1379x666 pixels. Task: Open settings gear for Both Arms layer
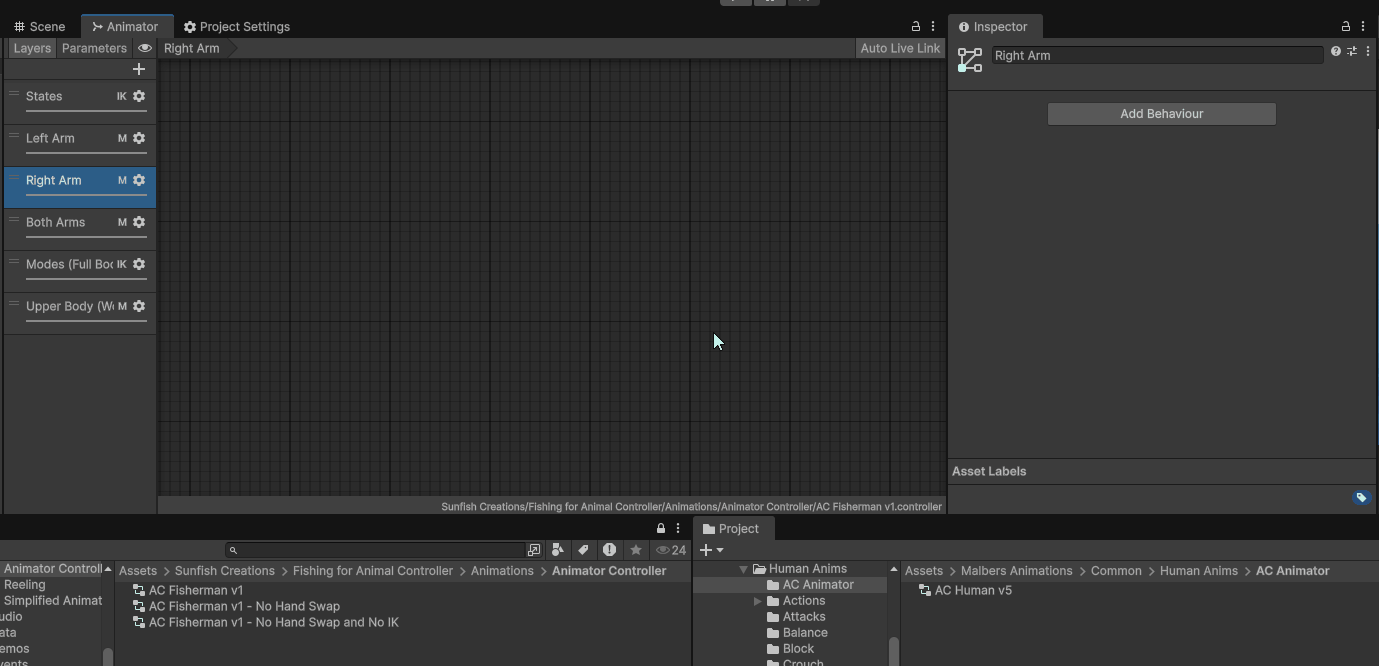pyautogui.click(x=139, y=222)
